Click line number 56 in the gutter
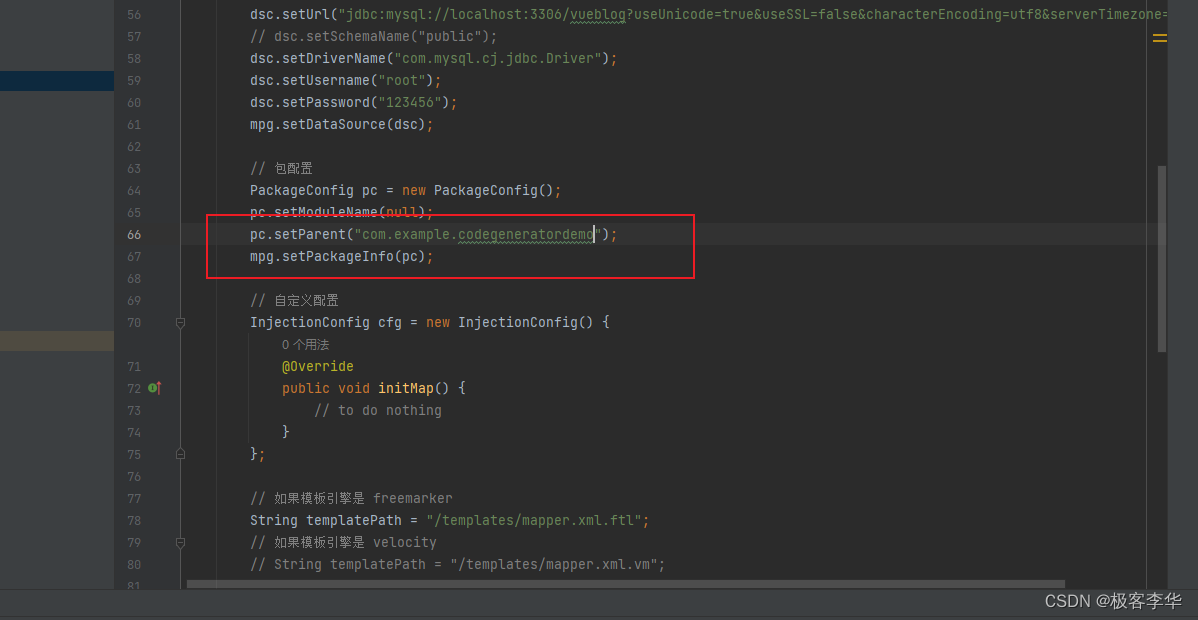This screenshot has width=1198, height=620. point(133,15)
